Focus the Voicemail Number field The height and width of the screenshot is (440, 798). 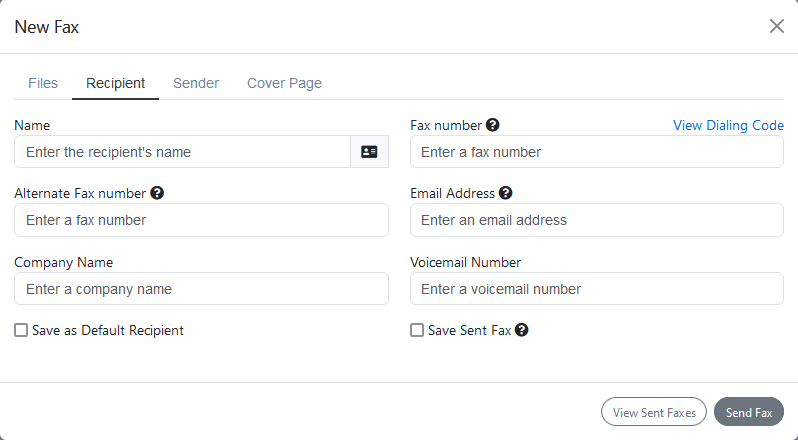coord(597,289)
